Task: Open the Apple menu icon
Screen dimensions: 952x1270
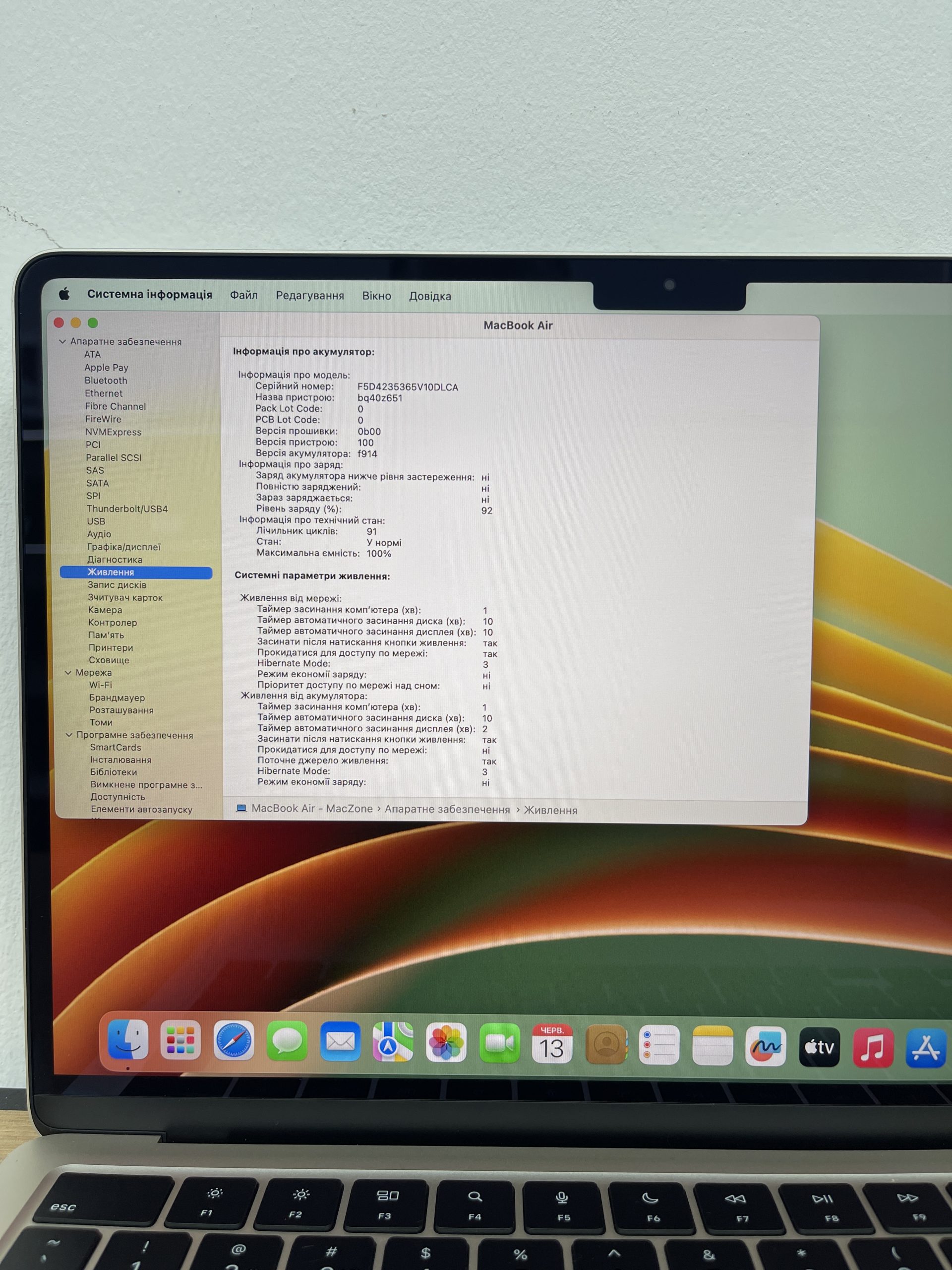Action: coord(64,295)
